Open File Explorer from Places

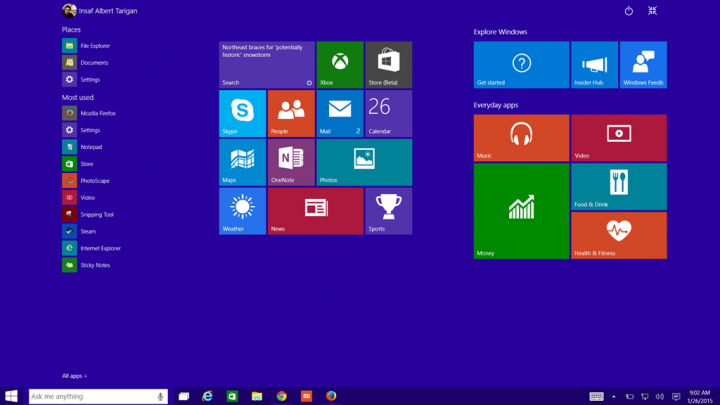(x=86, y=46)
